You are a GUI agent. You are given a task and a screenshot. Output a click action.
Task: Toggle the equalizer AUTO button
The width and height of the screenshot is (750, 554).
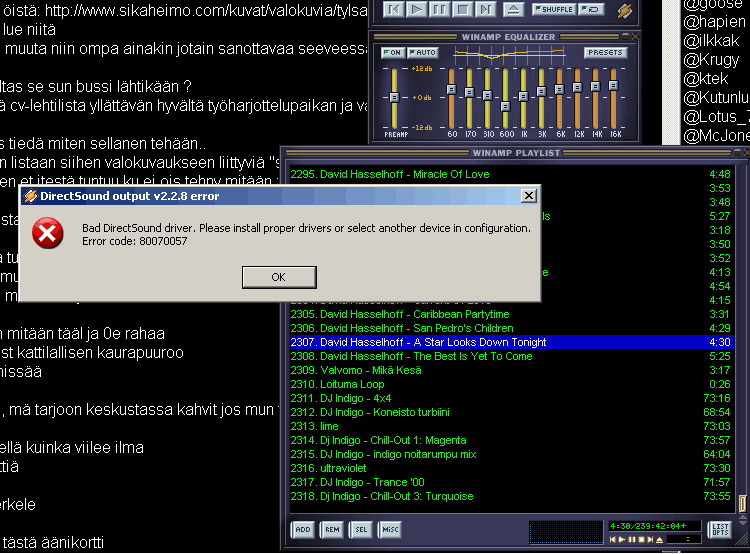click(423, 53)
